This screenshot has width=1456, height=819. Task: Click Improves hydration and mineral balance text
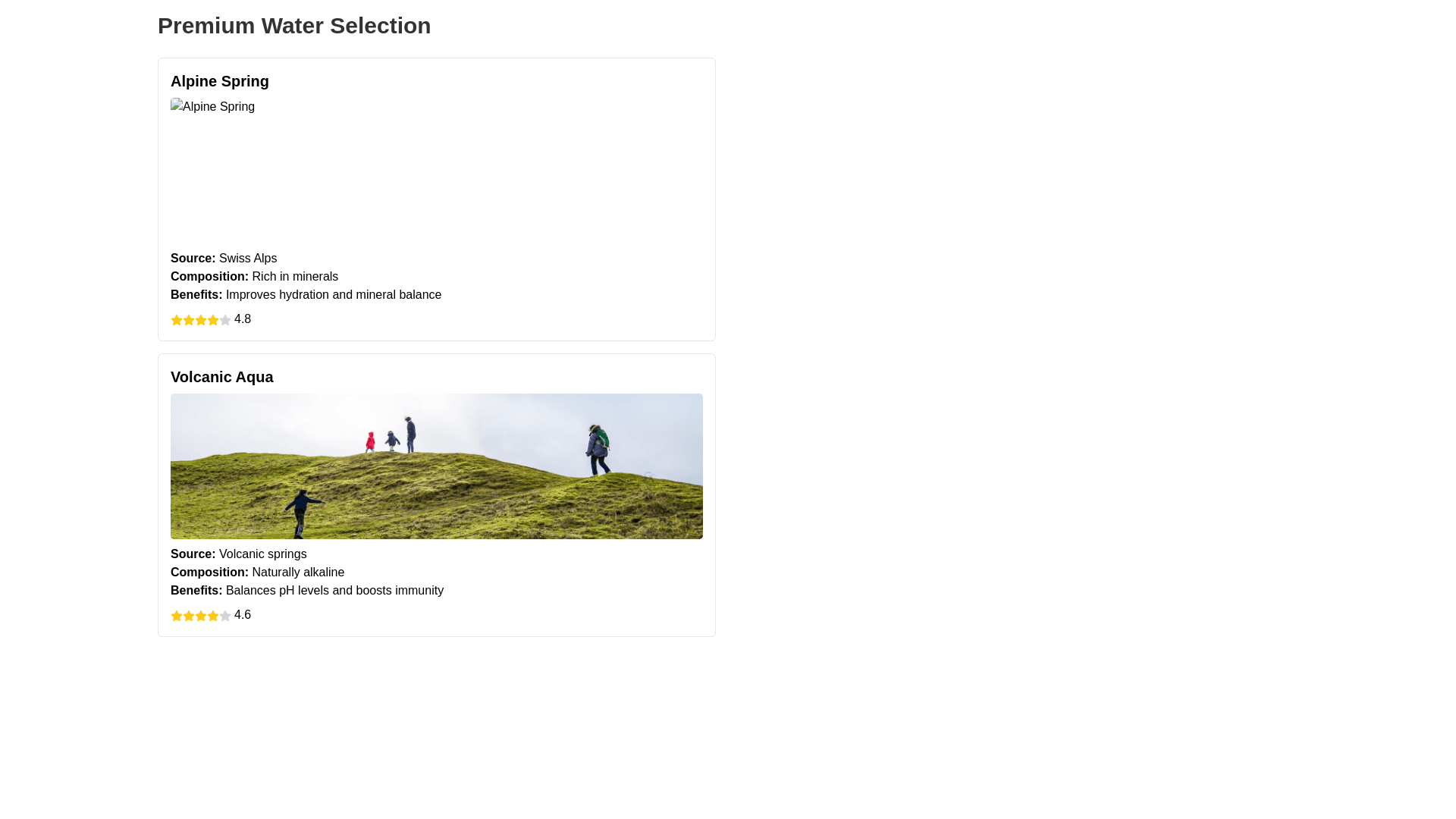click(x=334, y=295)
